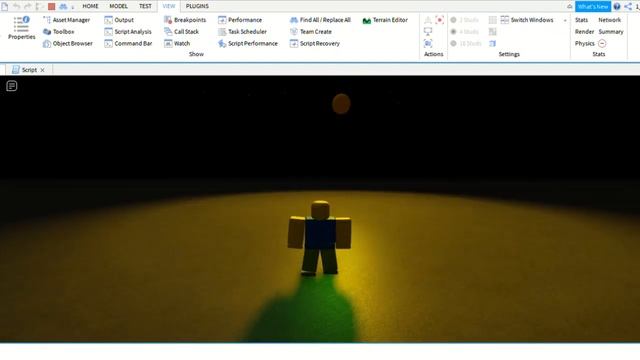Open the Script Analysis window

click(128, 31)
